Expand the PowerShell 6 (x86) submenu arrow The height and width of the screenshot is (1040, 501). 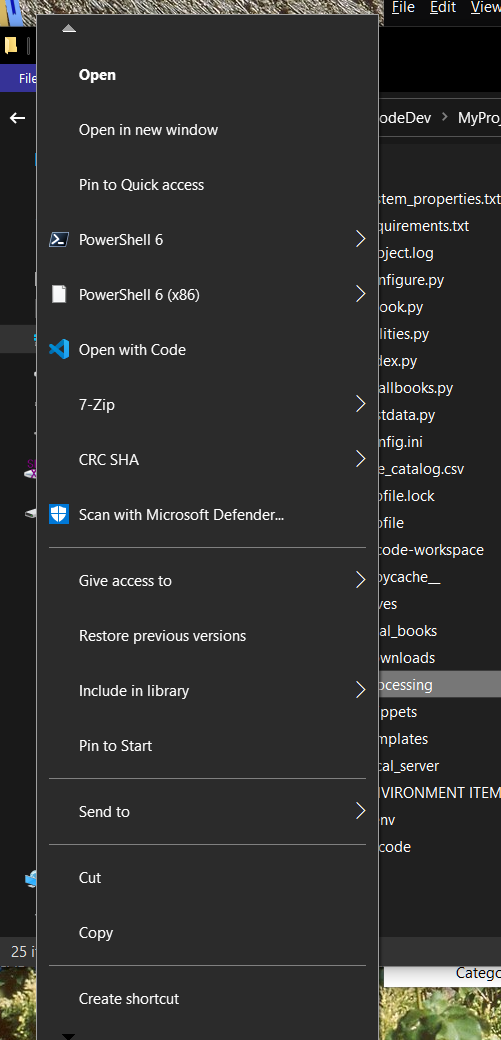pos(360,294)
